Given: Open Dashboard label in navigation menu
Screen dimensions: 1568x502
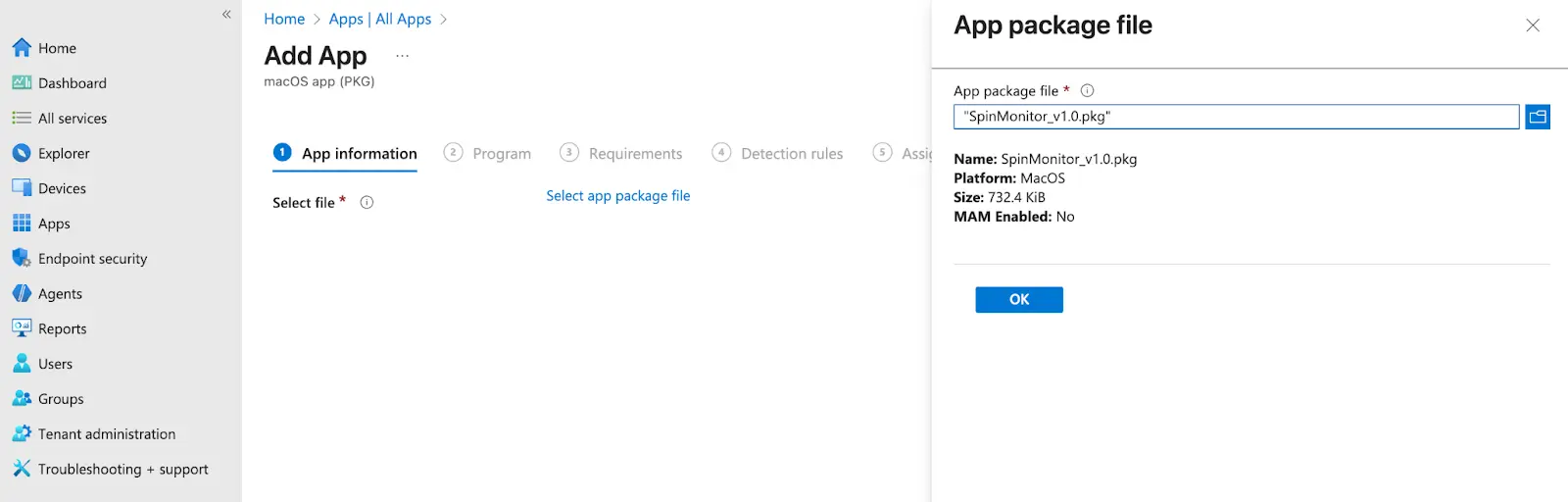Looking at the screenshot, I should pyautogui.click(x=73, y=83).
